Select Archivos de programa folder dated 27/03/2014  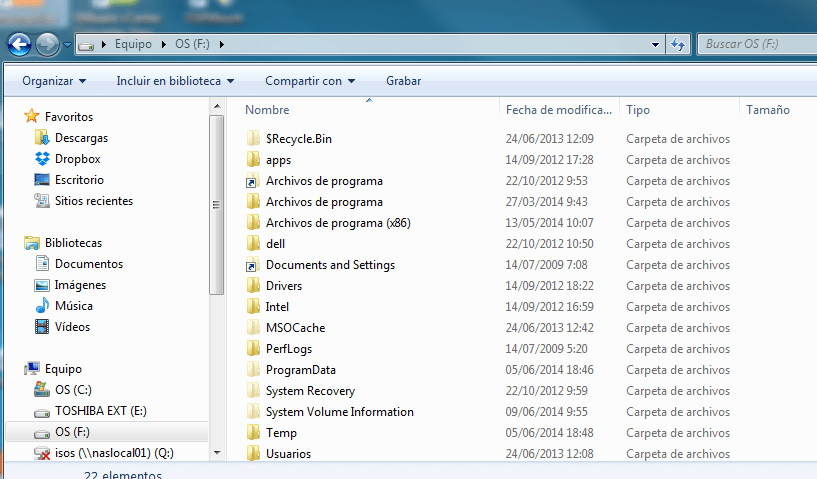click(x=324, y=202)
